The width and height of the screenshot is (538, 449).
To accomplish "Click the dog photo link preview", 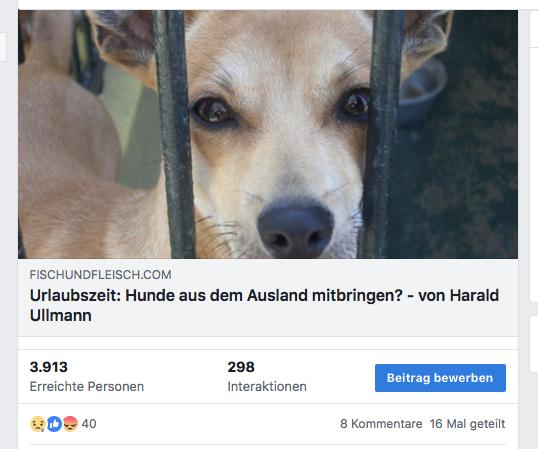I will [x=268, y=134].
